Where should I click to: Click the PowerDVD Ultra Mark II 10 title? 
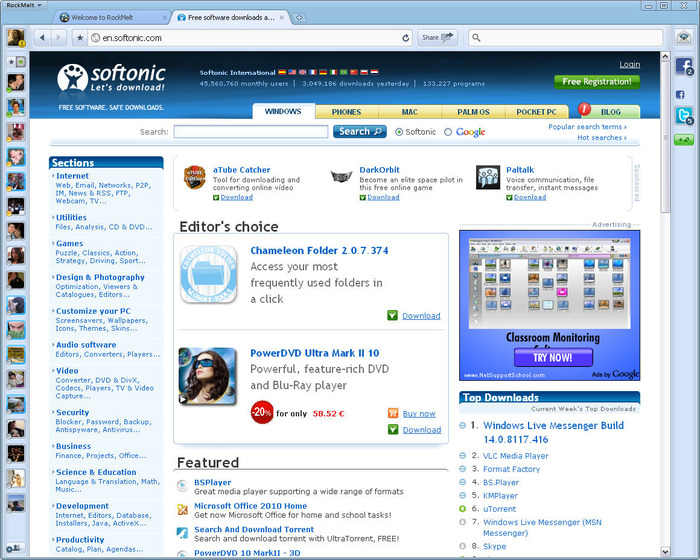click(x=315, y=353)
